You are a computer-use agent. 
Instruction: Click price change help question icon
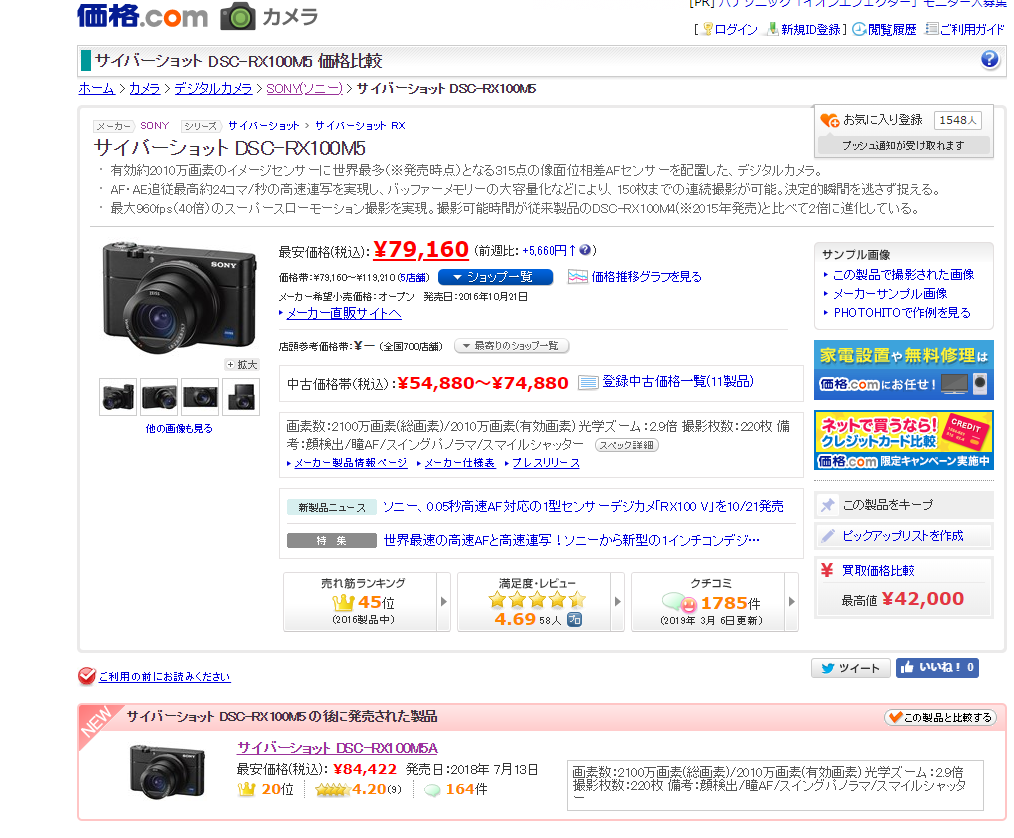point(585,250)
